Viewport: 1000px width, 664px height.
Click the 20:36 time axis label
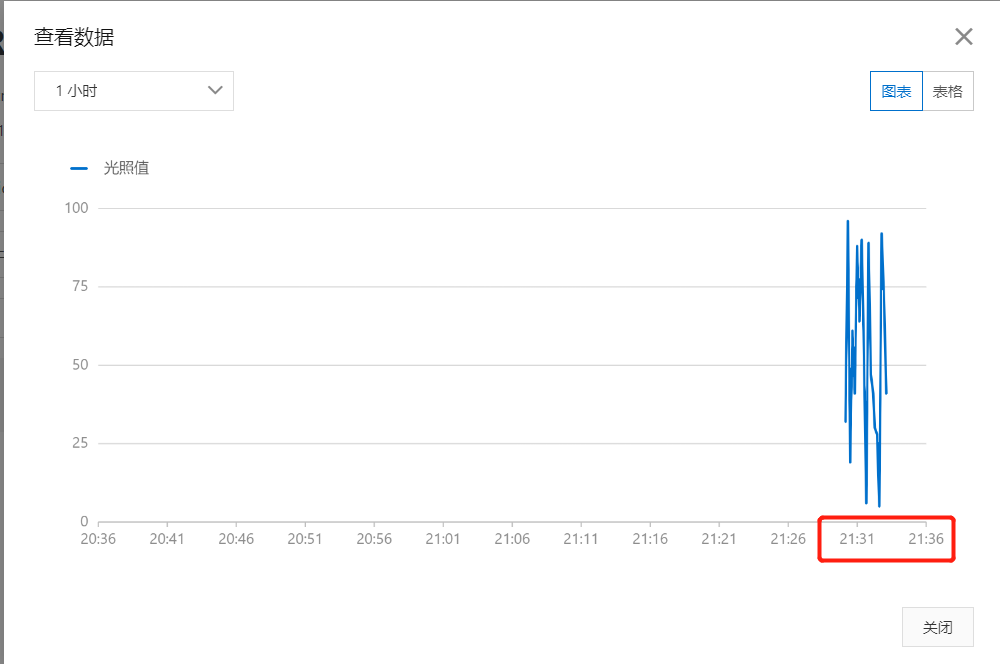click(x=98, y=539)
